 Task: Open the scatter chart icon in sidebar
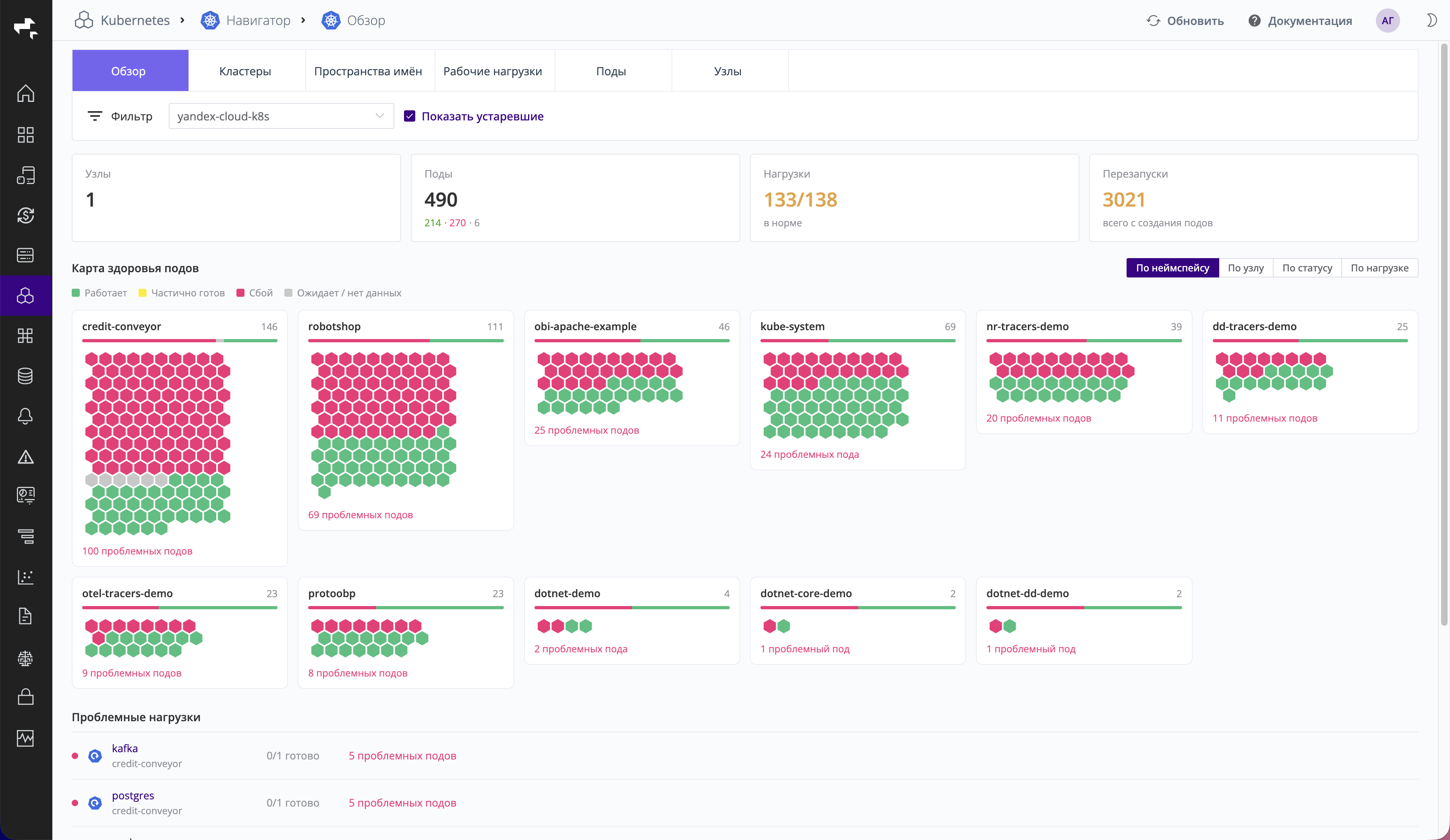tap(25, 577)
